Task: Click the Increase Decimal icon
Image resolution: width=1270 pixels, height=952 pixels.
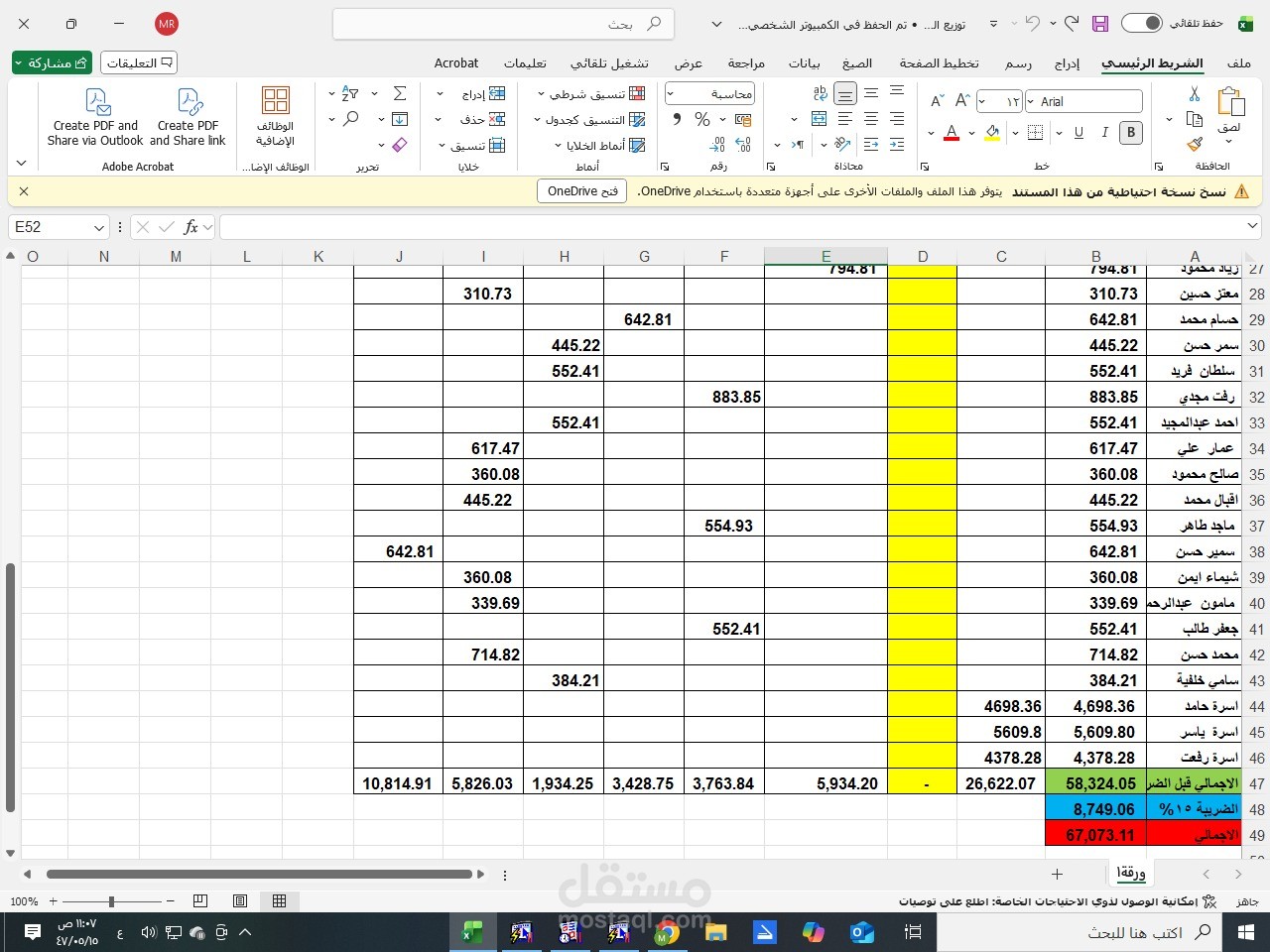Action: [x=744, y=145]
